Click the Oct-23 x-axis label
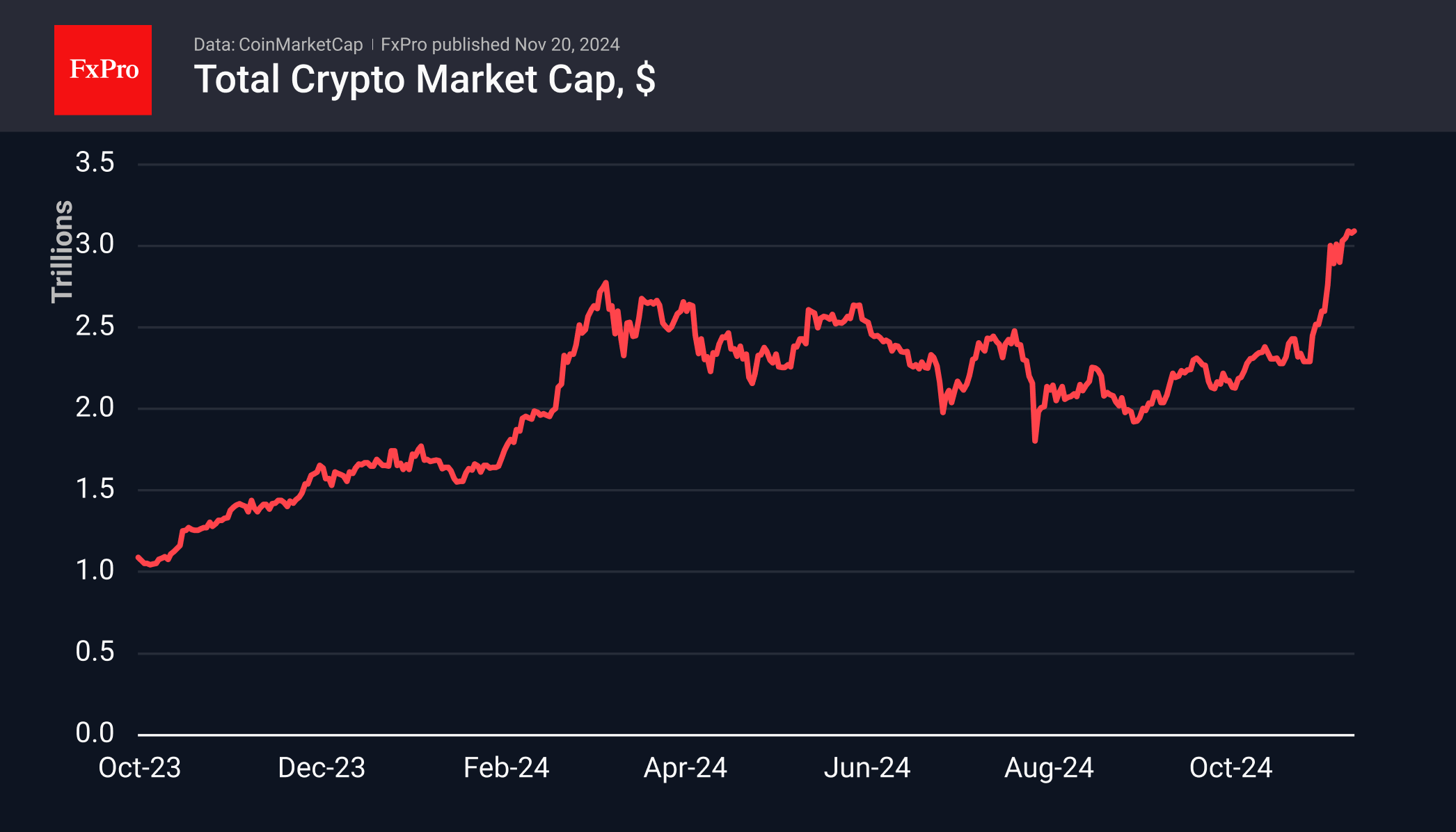 click(140, 768)
